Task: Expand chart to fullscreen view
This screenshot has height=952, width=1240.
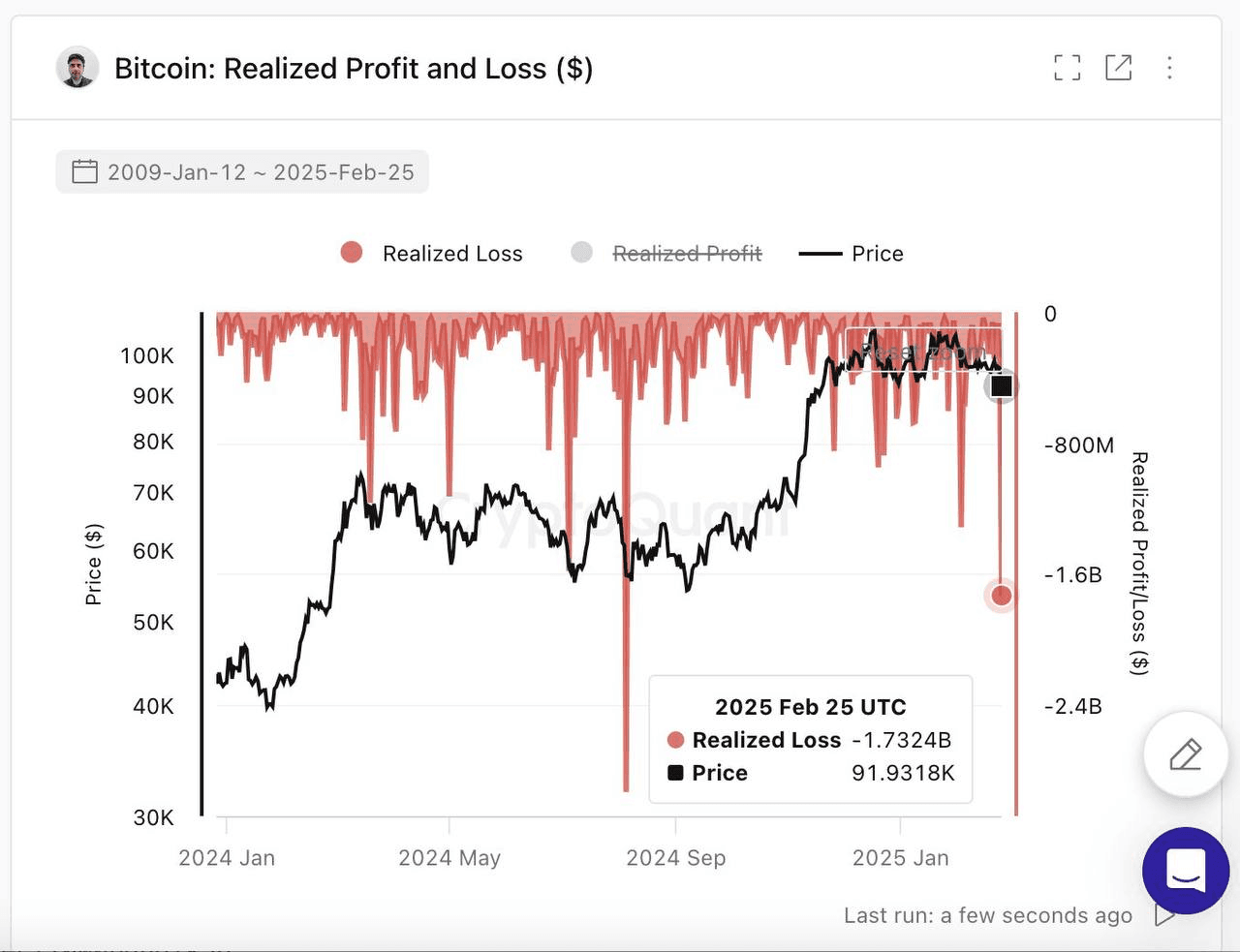Action: [1067, 68]
